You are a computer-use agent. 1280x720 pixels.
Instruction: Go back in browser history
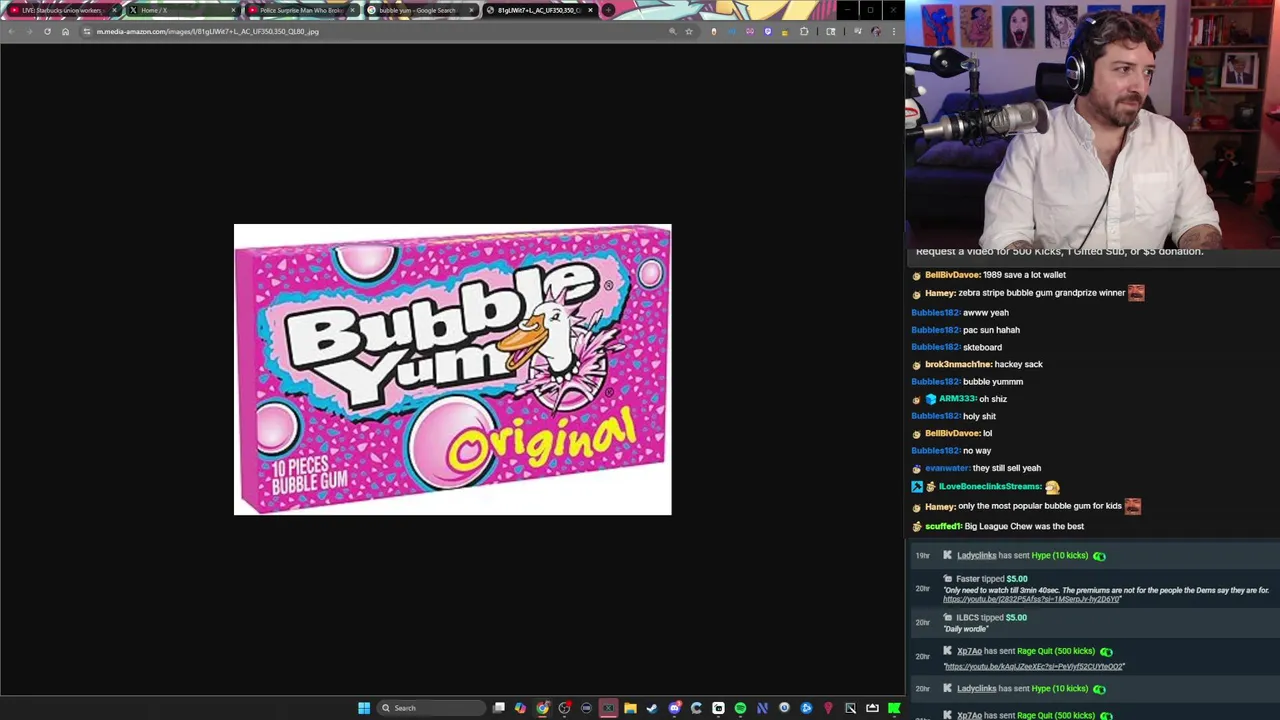pos(11,31)
